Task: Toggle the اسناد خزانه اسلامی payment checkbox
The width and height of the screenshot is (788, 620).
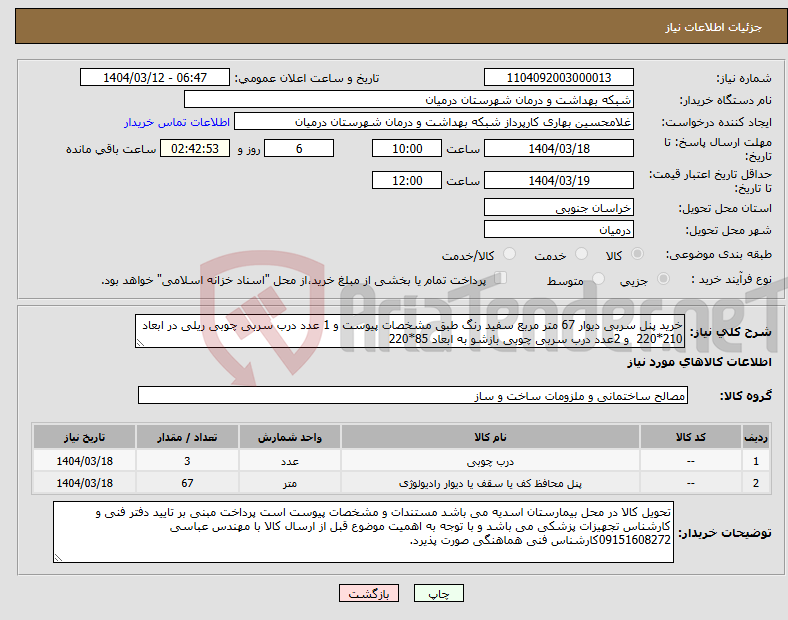Action: 501,278
